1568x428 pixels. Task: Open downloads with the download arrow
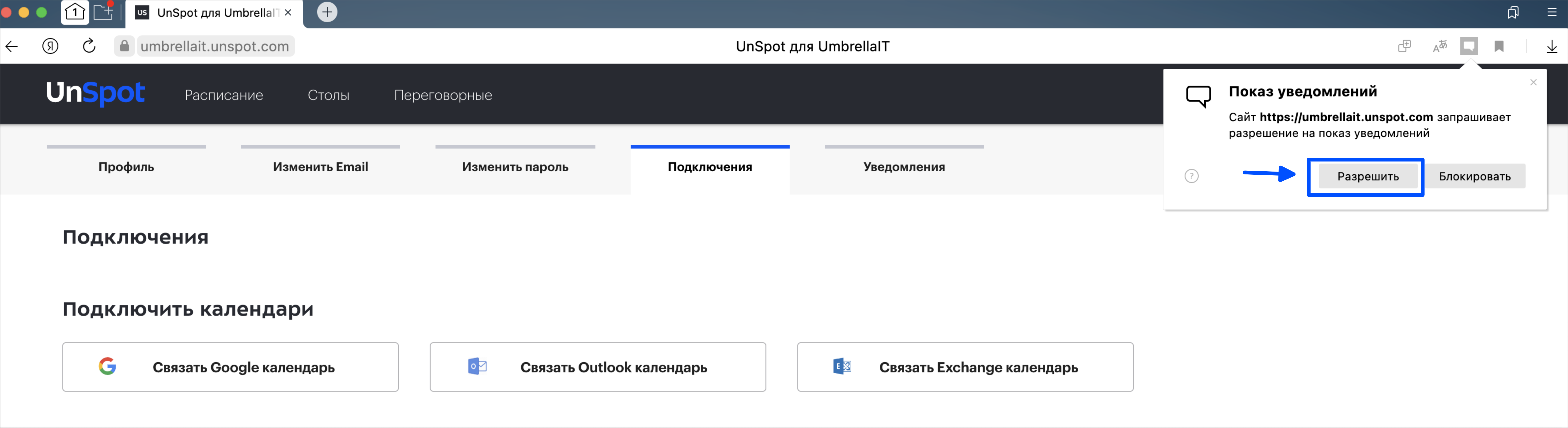tap(1552, 46)
